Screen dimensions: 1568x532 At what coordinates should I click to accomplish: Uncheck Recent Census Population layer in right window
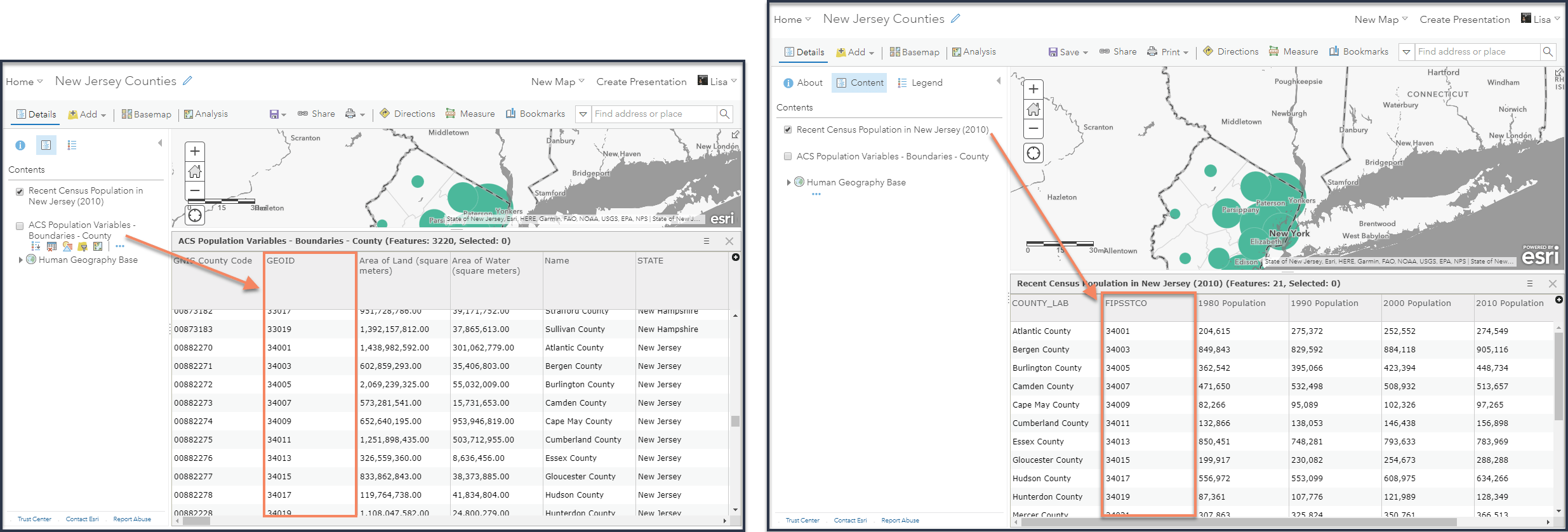[788, 130]
